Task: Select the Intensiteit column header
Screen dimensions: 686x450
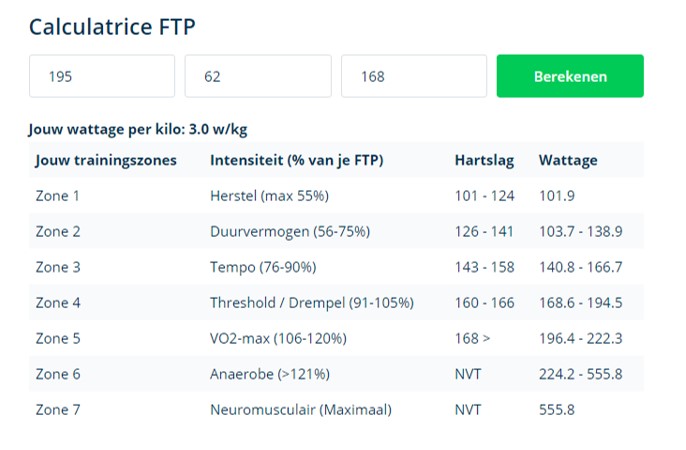Action: (x=296, y=160)
